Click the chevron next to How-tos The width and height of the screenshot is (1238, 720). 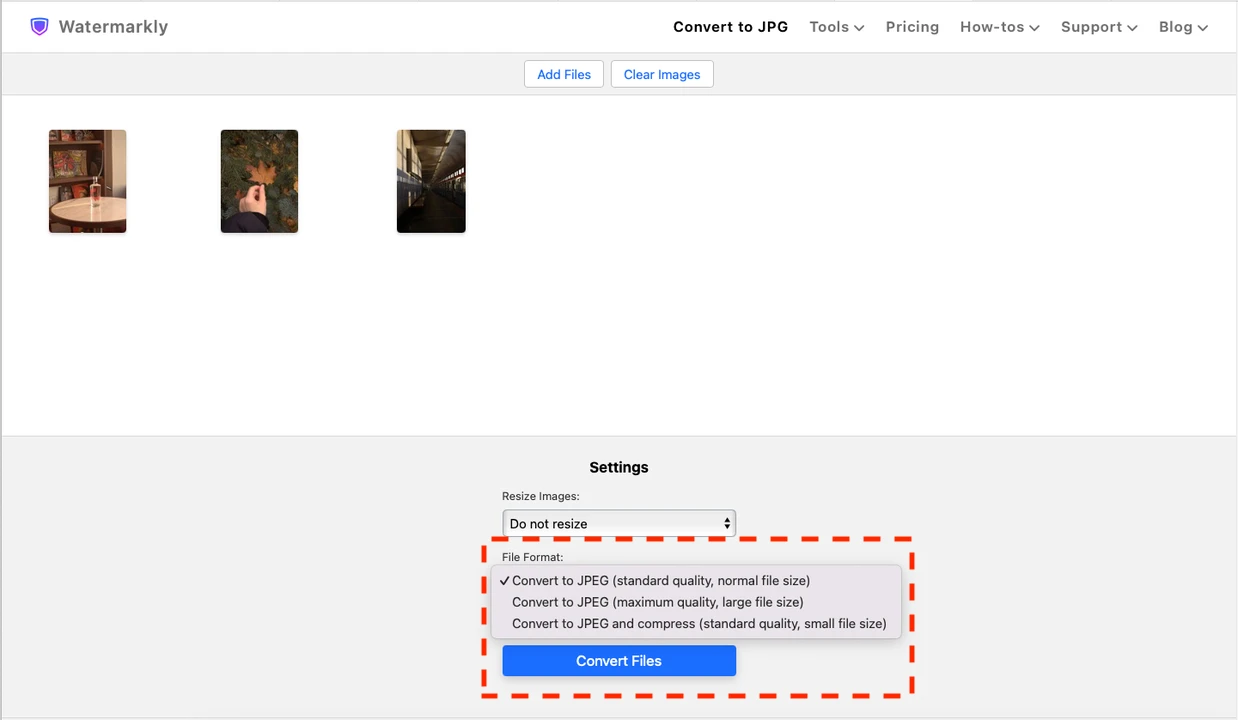(1034, 28)
